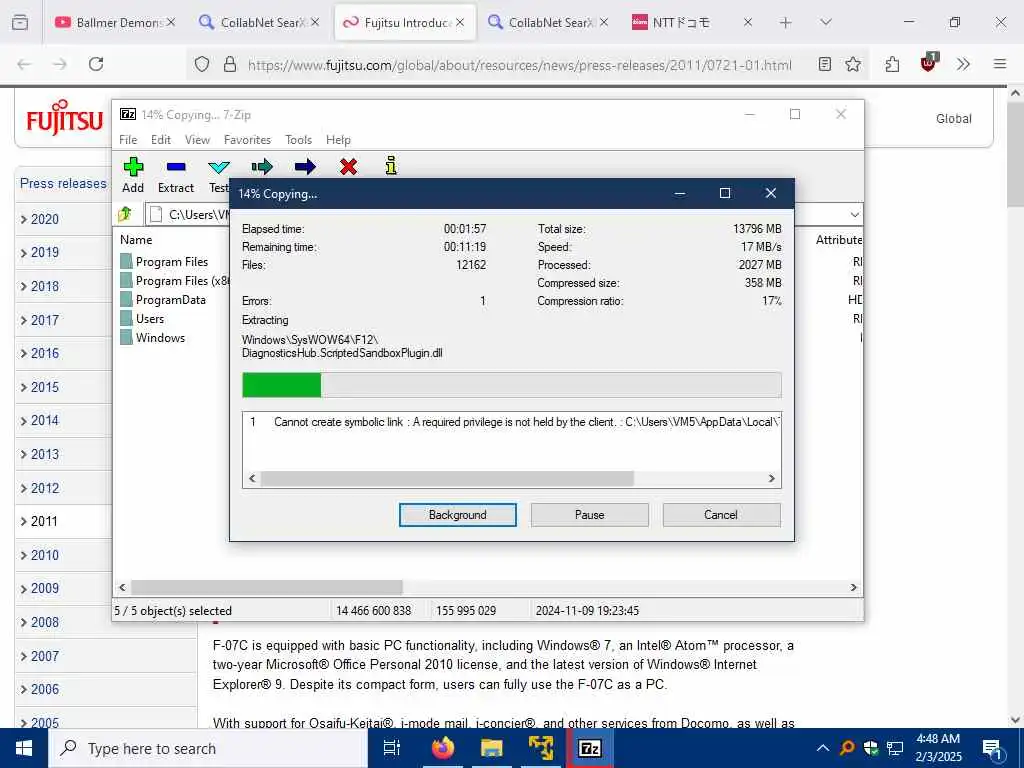Open Firefox from the taskbar
The height and width of the screenshot is (768, 1024).
tap(443, 748)
